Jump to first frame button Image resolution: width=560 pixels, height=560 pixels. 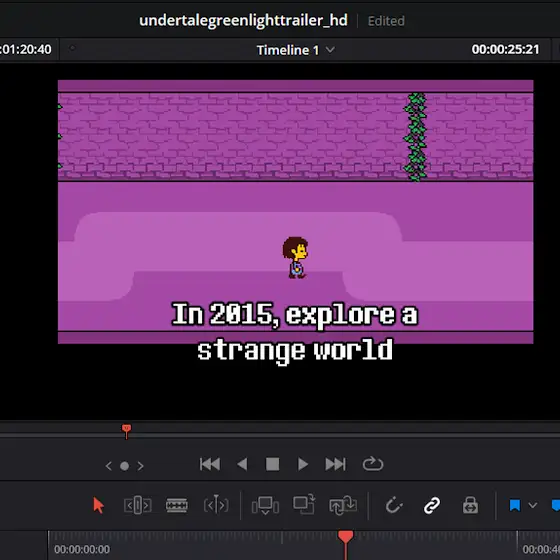(x=210, y=464)
